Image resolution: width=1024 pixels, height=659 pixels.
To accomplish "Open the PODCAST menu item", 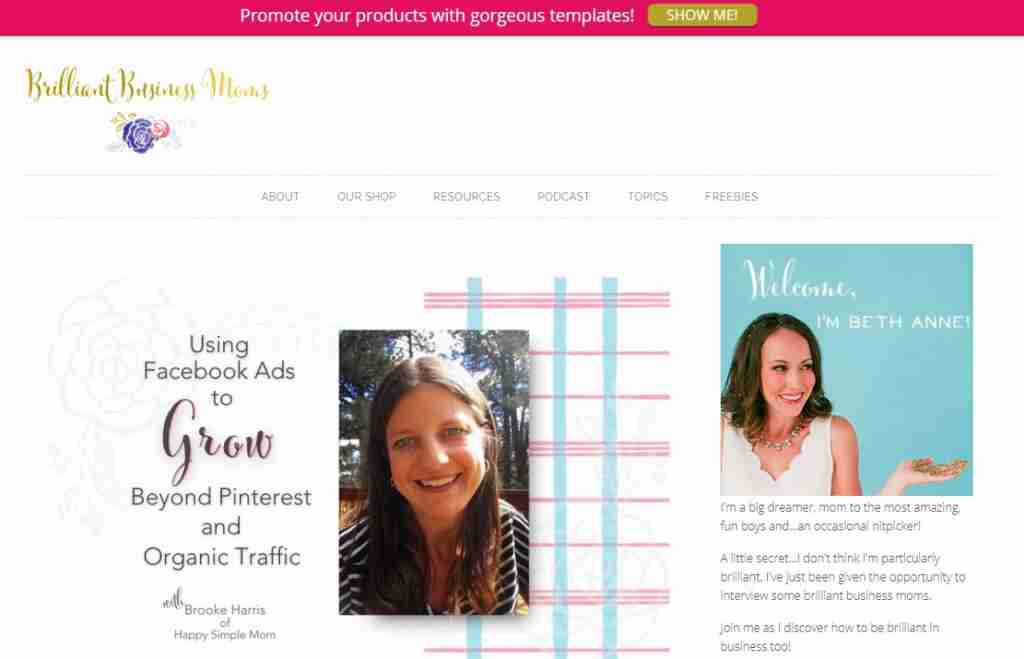I will tap(564, 197).
